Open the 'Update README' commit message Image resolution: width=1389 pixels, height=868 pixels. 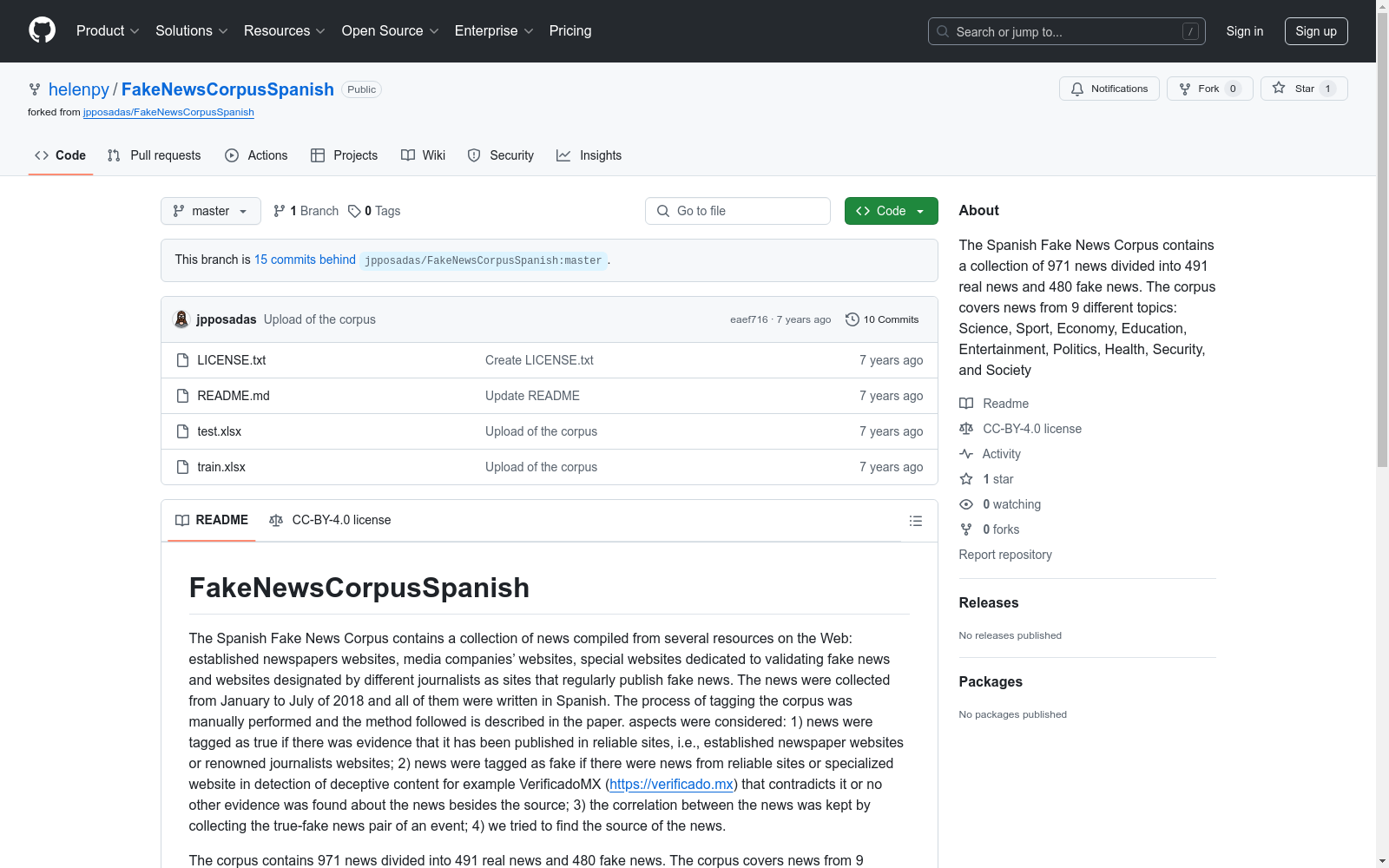tap(532, 396)
